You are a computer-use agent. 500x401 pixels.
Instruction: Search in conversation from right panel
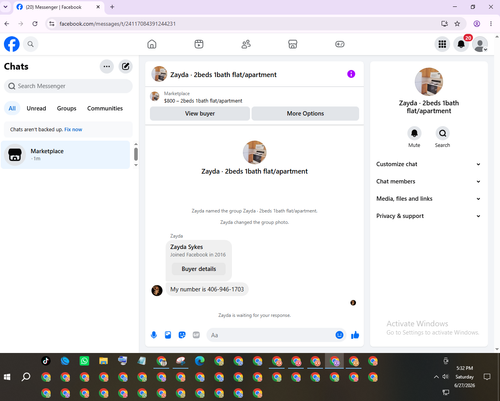[442, 133]
